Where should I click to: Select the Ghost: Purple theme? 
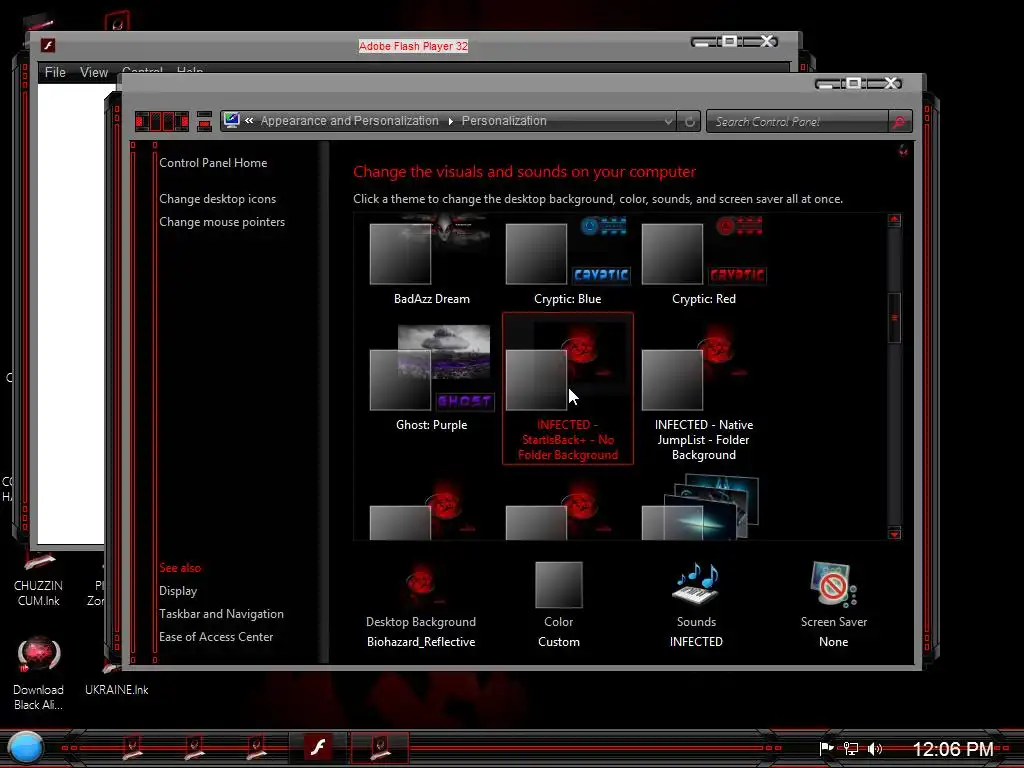click(431, 379)
